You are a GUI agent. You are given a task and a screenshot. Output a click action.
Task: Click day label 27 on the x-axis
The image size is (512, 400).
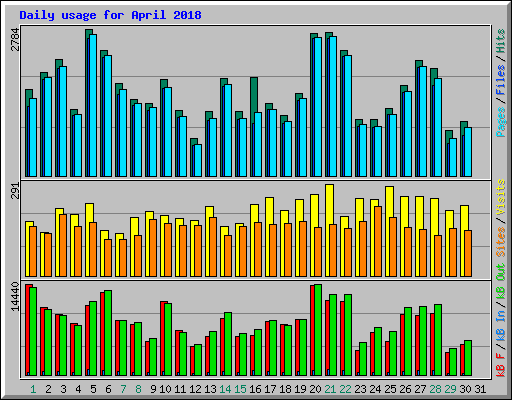coord(420,389)
